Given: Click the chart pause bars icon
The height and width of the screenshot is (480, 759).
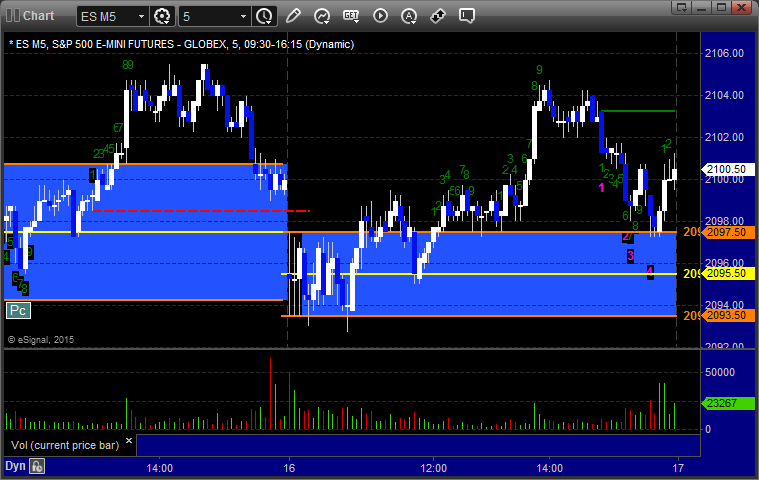Looking at the screenshot, I should point(13,15).
